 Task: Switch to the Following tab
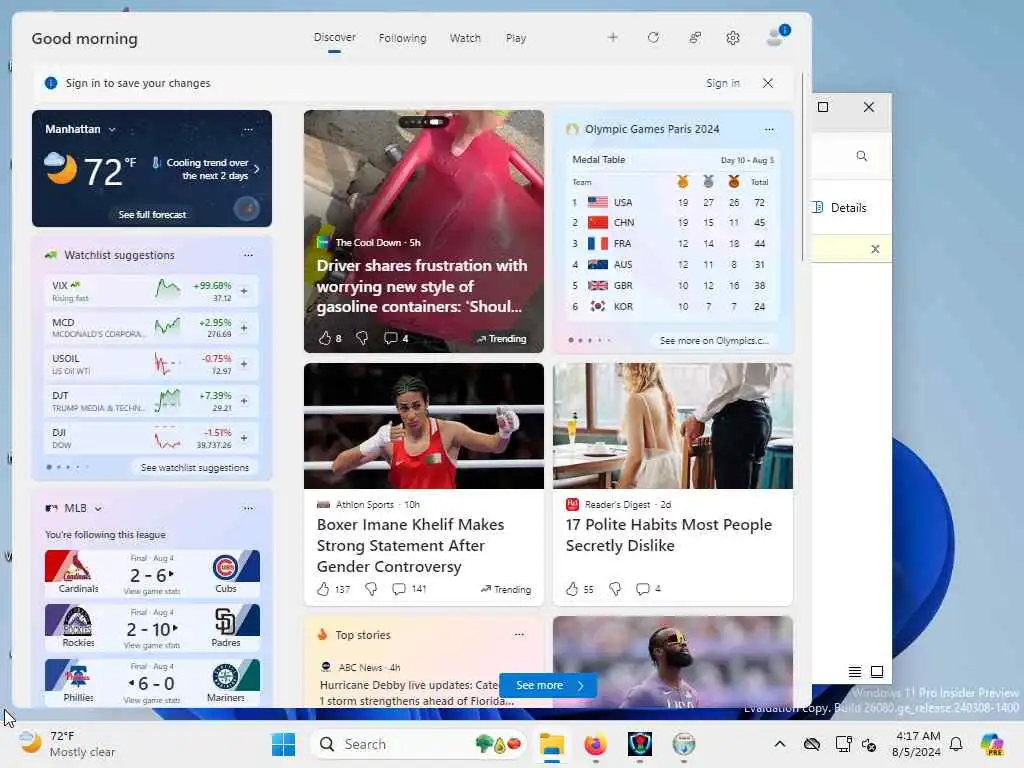pos(402,38)
